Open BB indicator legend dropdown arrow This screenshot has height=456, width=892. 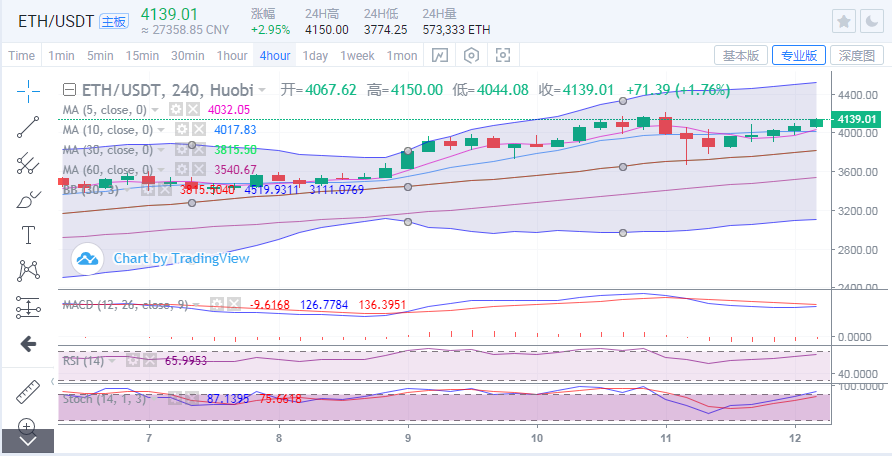pos(127,190)
